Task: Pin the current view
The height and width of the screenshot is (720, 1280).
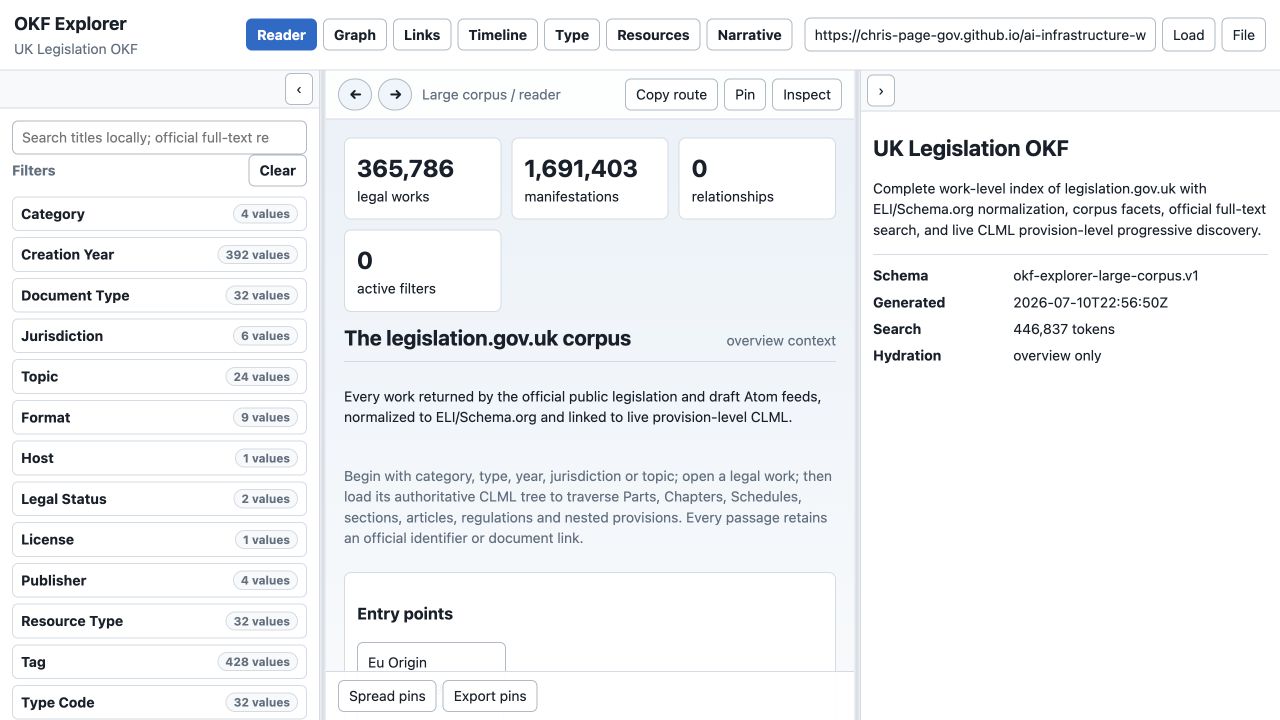Action: (x=745, y=94)
